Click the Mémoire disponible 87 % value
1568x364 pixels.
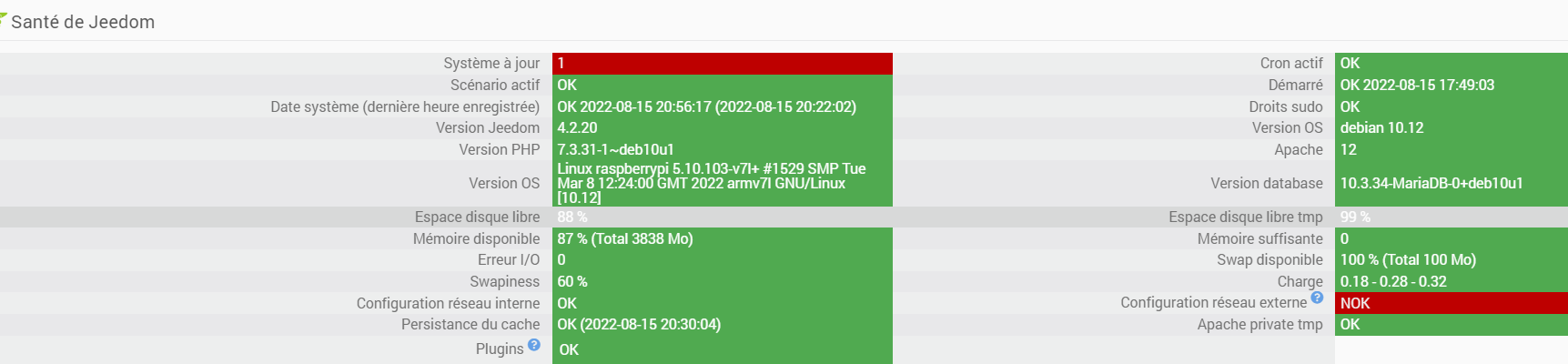click(625, 239)
